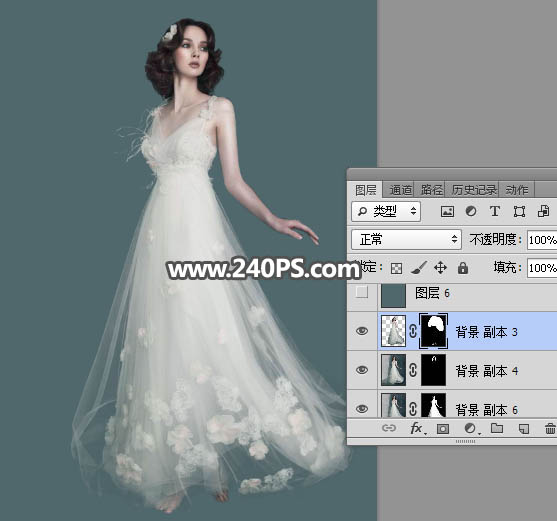
Task: Click the search magnifier in filter box
Action: pos(362,212)
